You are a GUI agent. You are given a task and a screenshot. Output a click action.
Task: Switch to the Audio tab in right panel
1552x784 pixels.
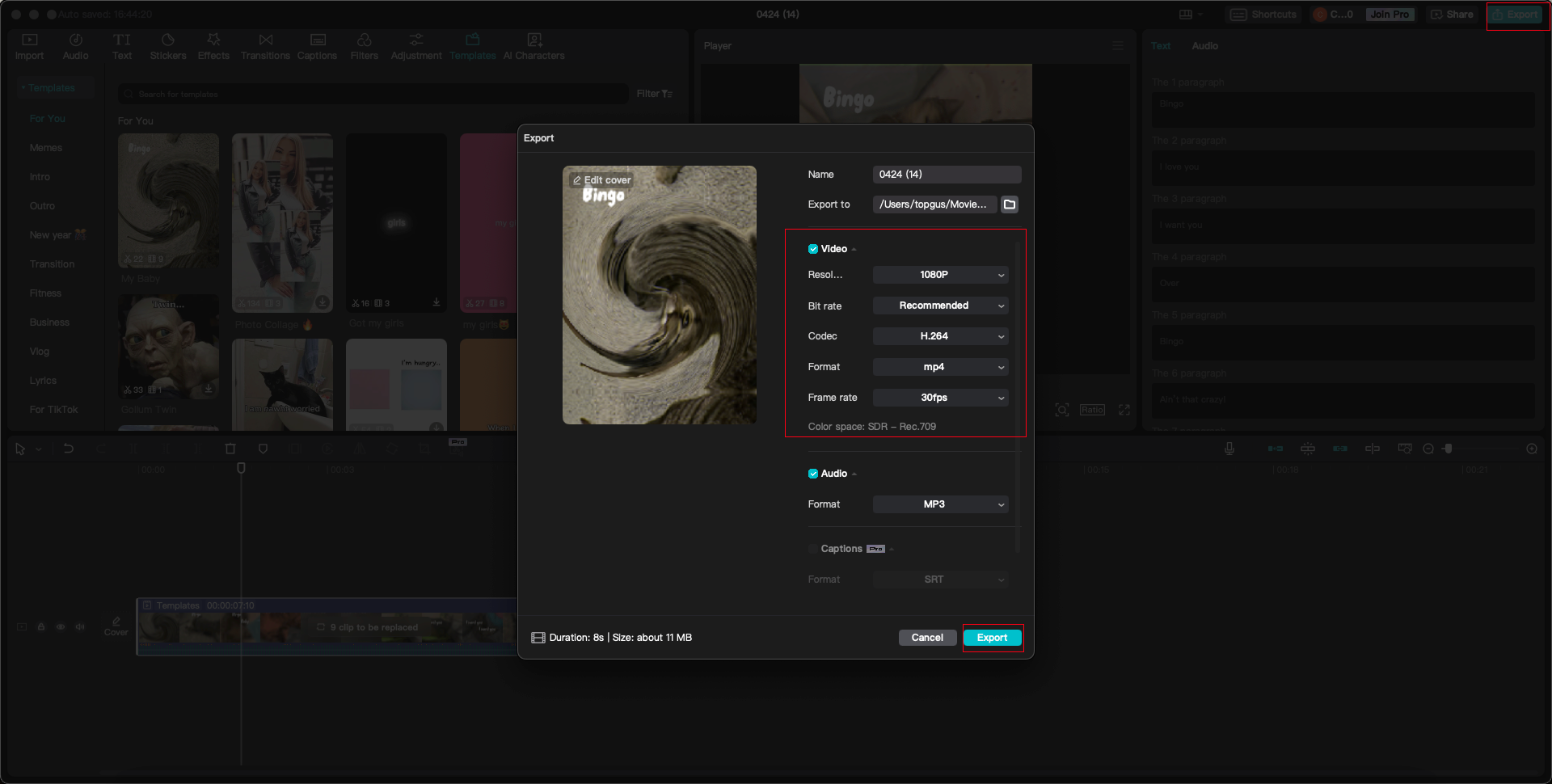[x=1204, y=46]
